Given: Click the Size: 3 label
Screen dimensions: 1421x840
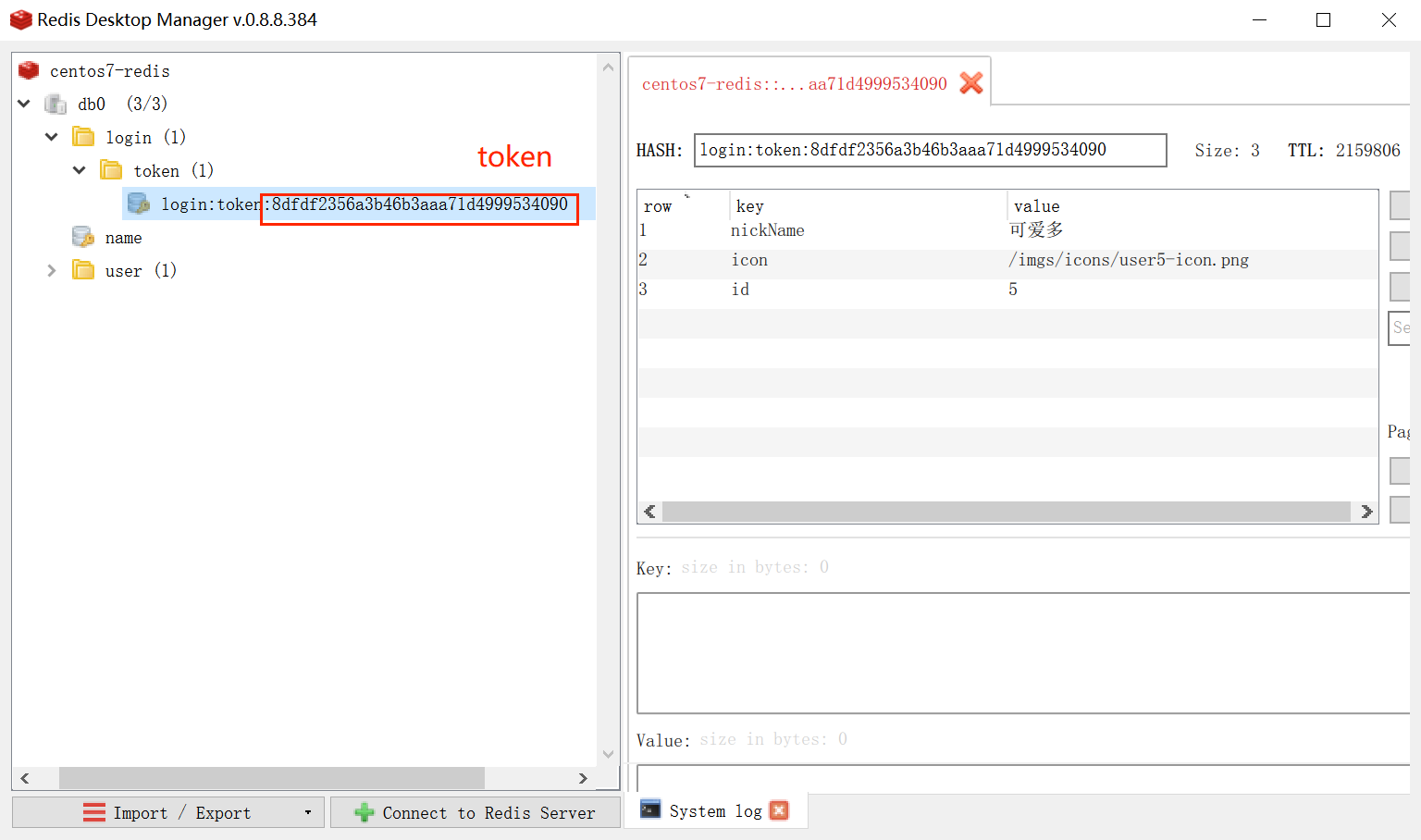Looking at the screenshot, I should pyautogui.click(x=1227, y=150).
